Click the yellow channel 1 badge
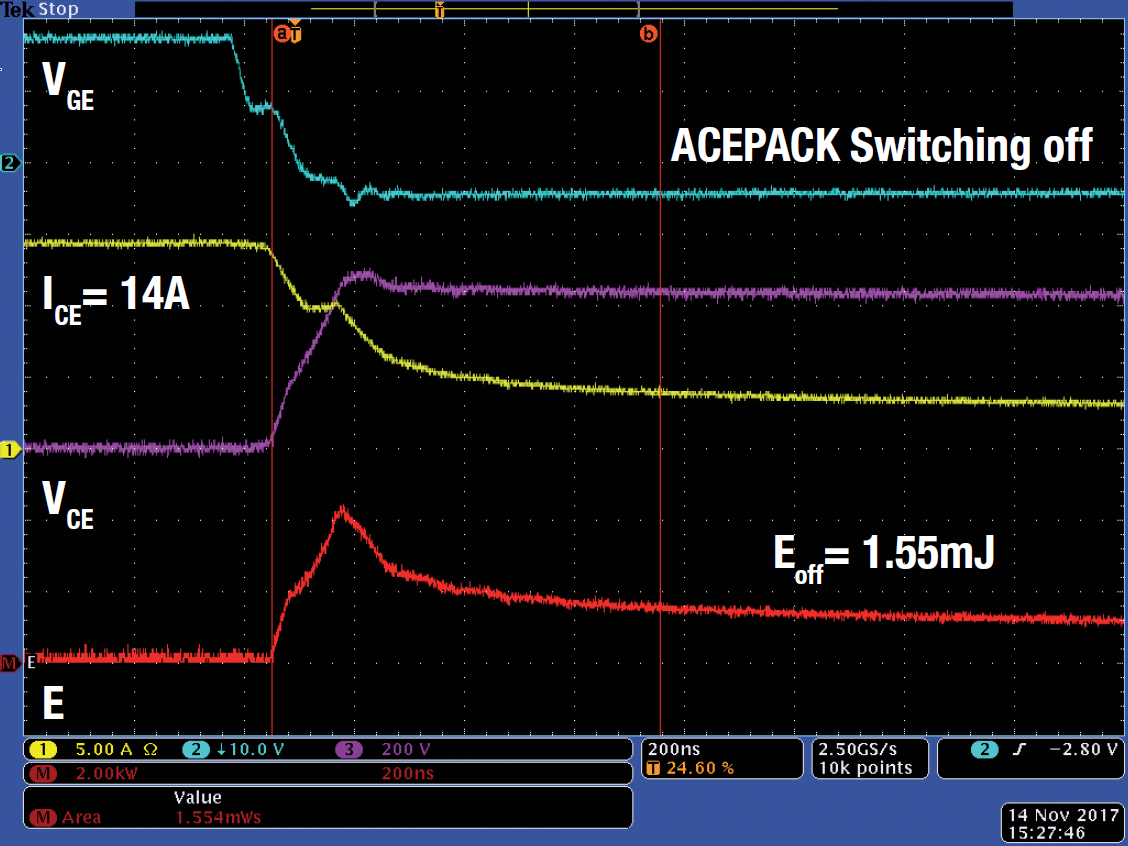 [x=43, y=750]
